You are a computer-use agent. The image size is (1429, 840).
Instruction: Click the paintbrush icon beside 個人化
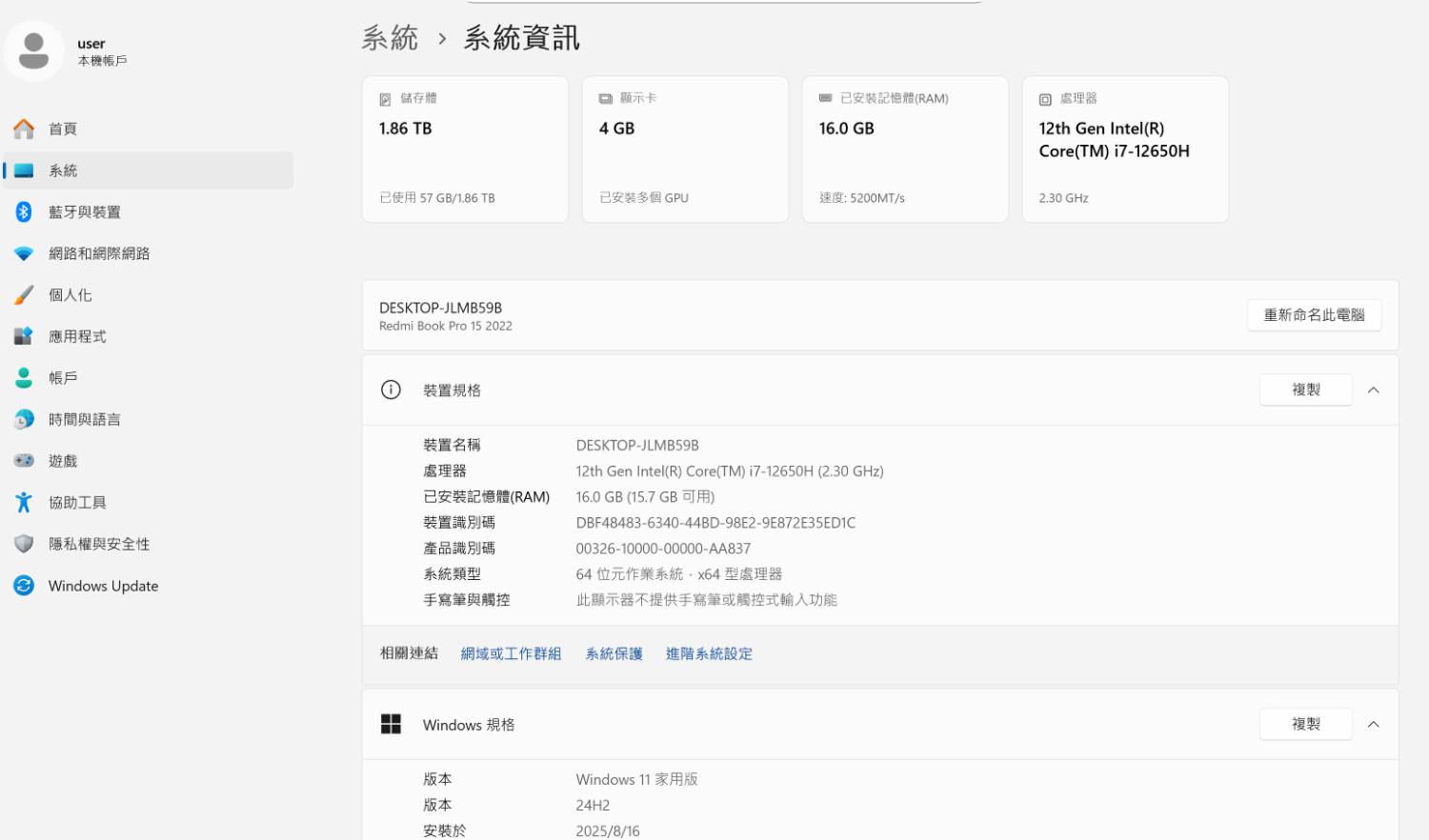point(24,294)
